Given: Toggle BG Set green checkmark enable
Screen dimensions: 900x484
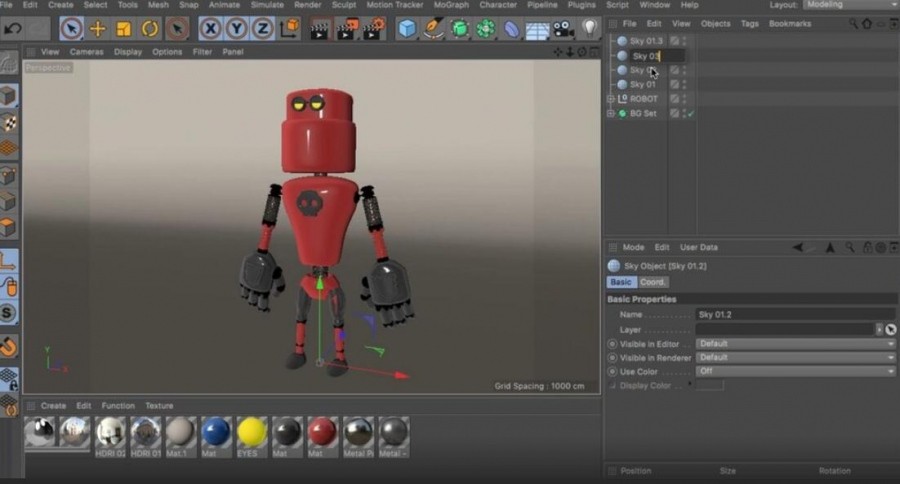Looking at the screenshot, I should 691,114.
